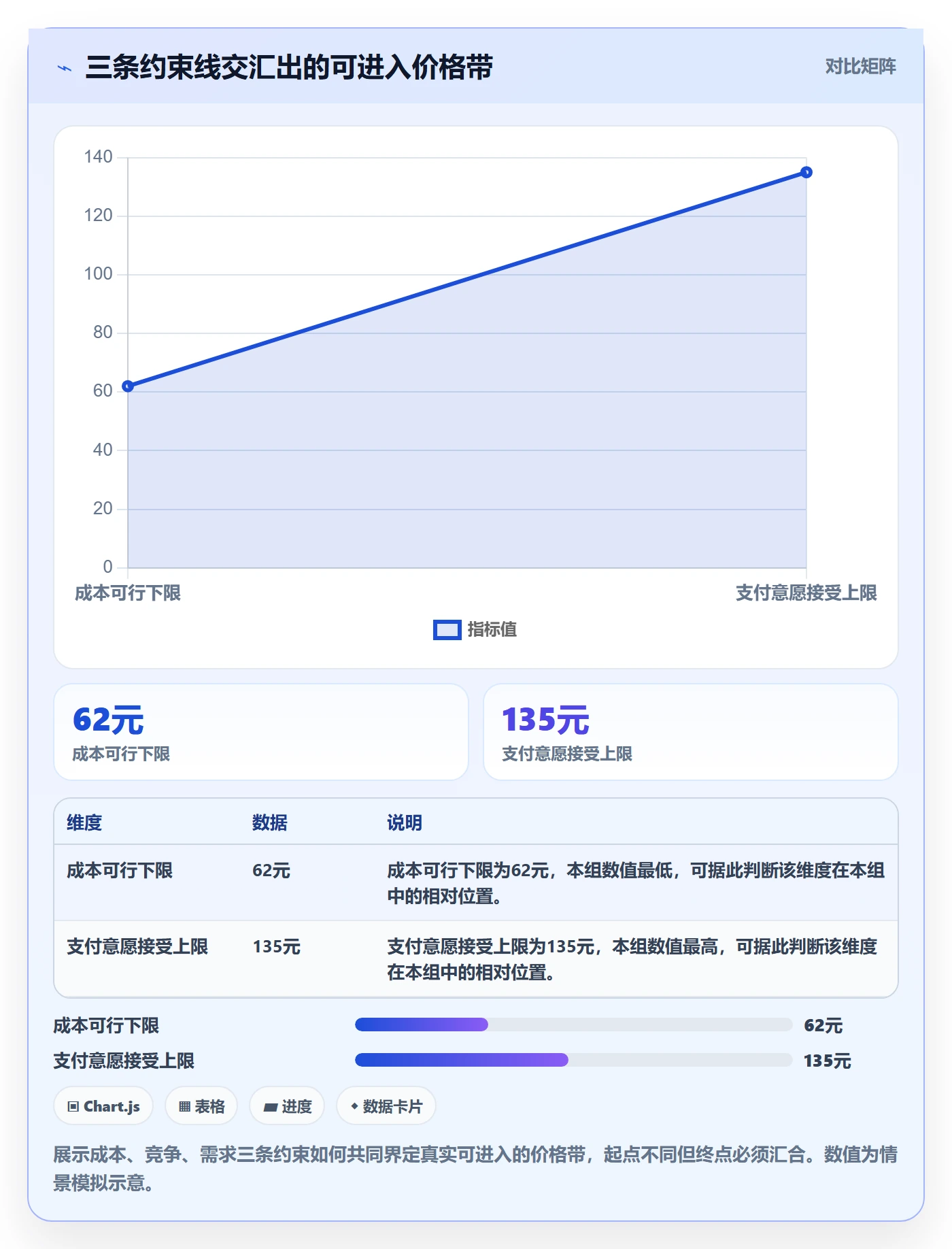Image resolution: width=952 pixels, height=1249 pixels.
Task: Click the 数据 table column header
Action: click(x=270, y=822)
